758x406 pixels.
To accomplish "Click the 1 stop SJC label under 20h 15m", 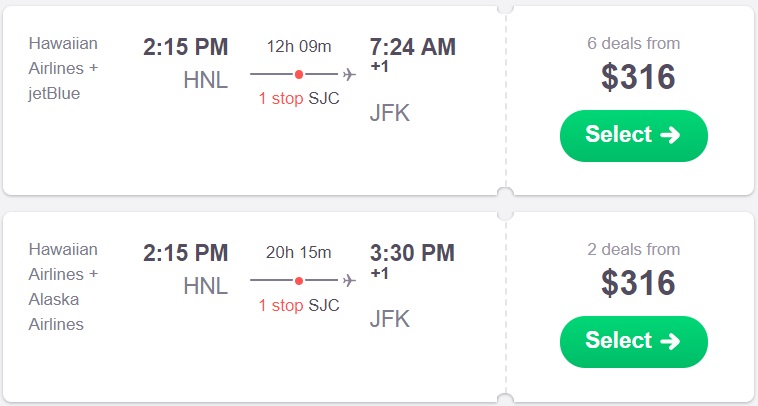I will coord(298,305).
